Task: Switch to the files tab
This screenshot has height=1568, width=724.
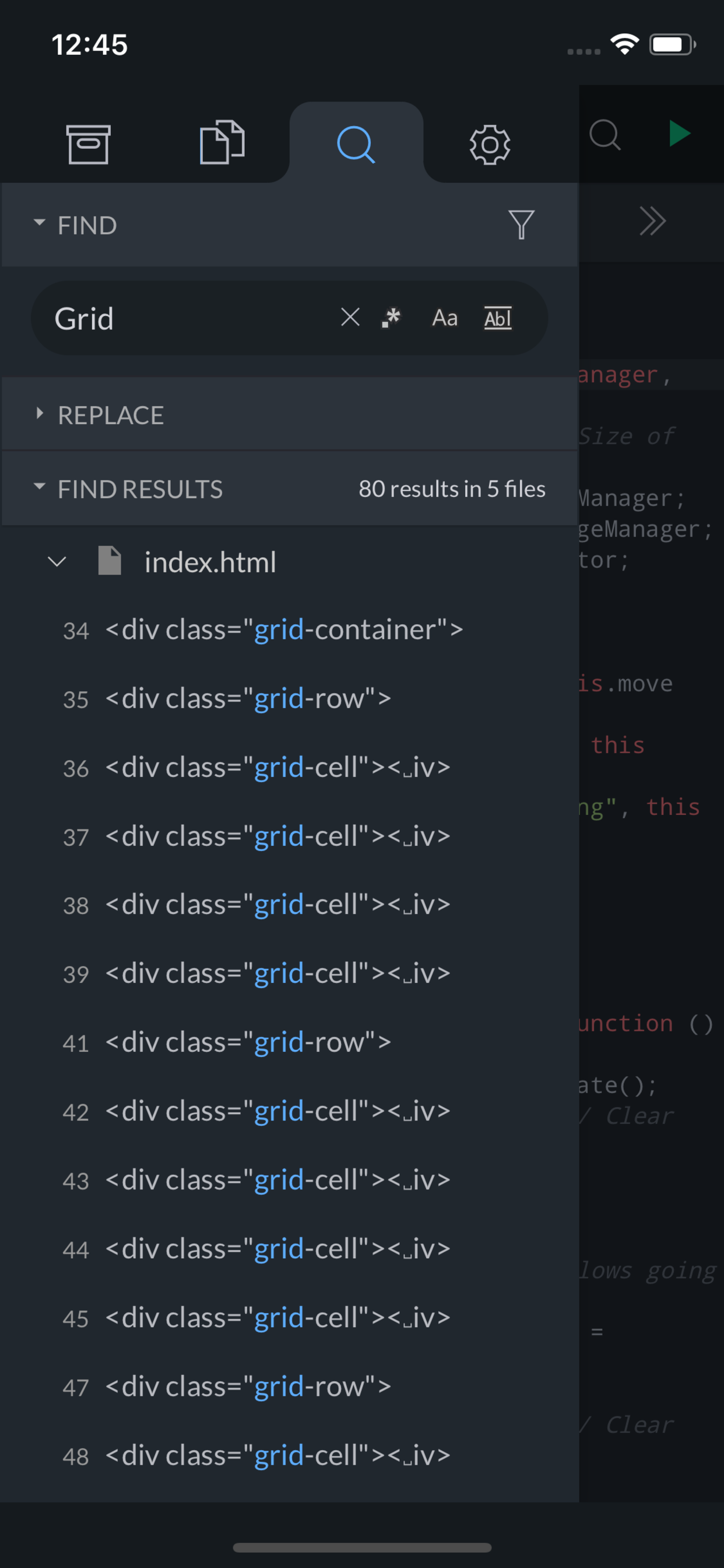Action: coord(222,143)
